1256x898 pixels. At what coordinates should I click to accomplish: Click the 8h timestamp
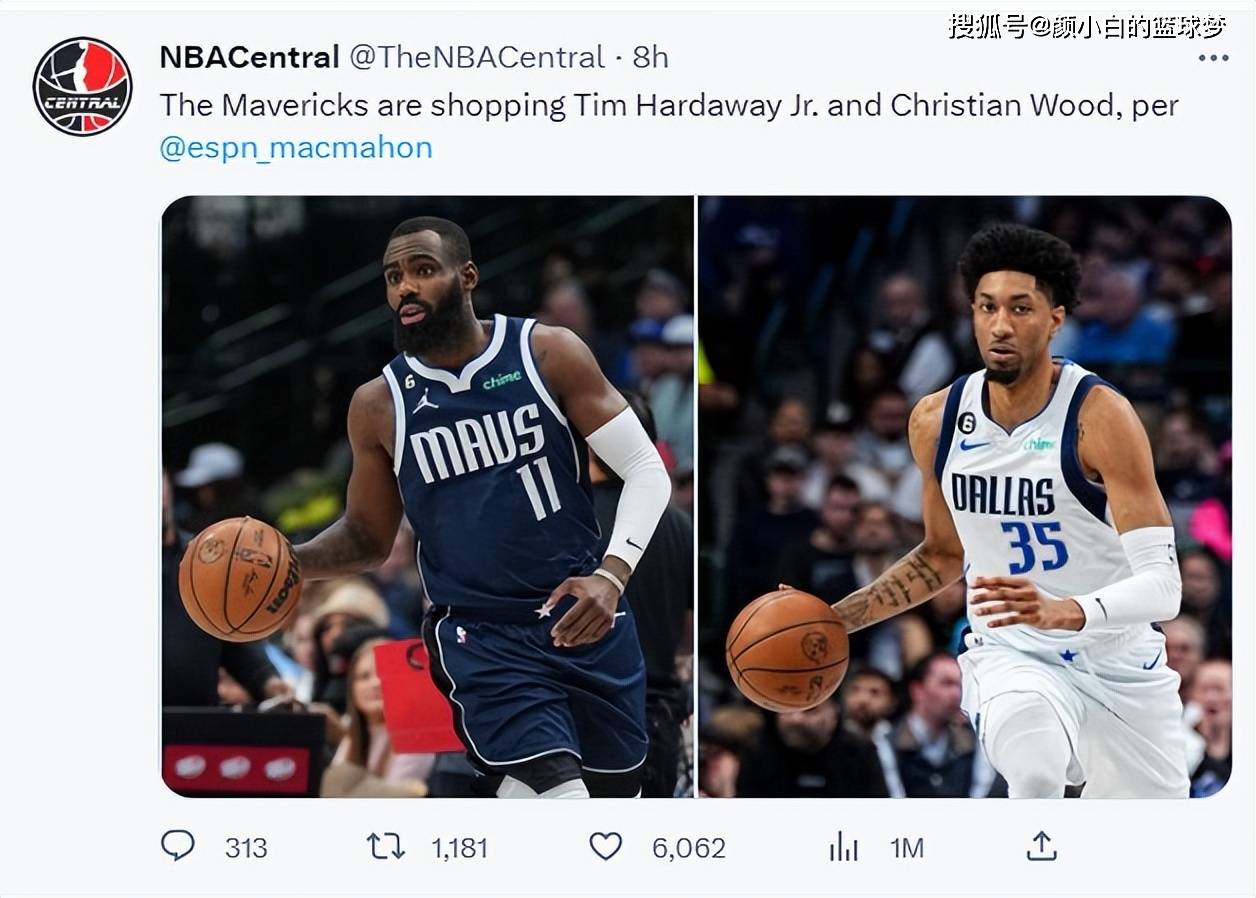[650, 57]
